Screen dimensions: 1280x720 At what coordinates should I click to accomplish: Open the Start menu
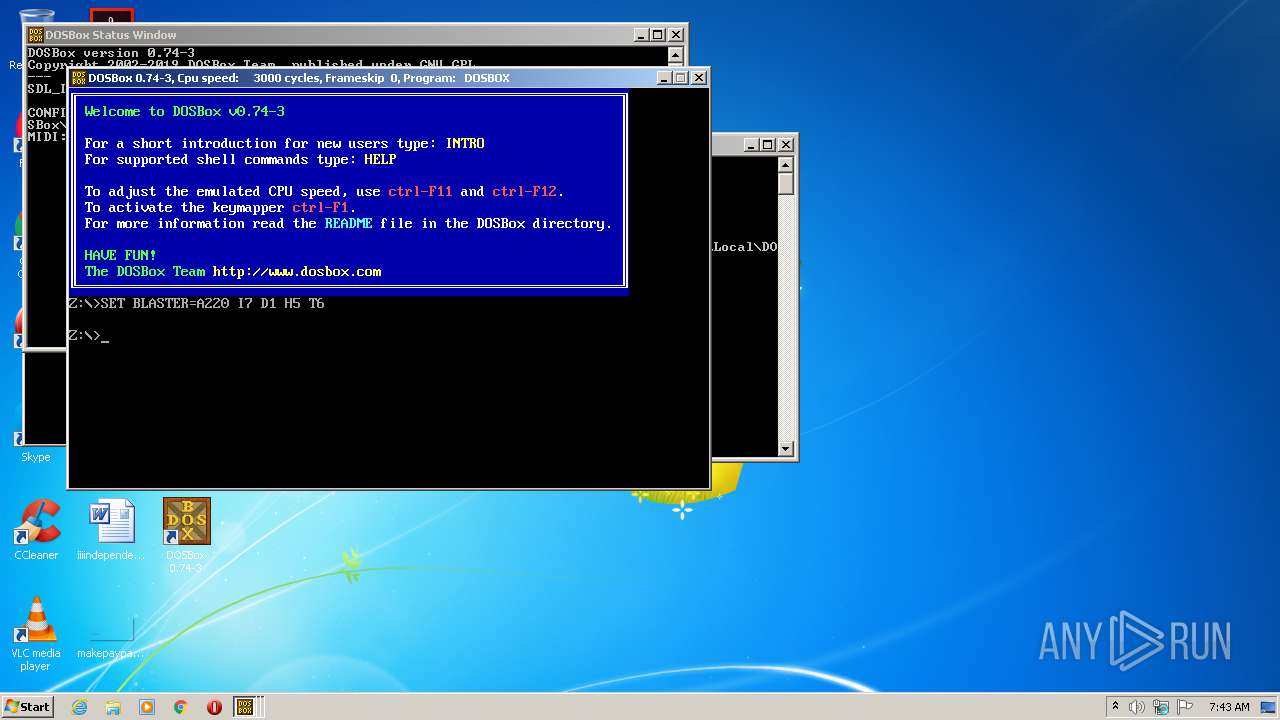pyautogui.click(x=27, y=707)
